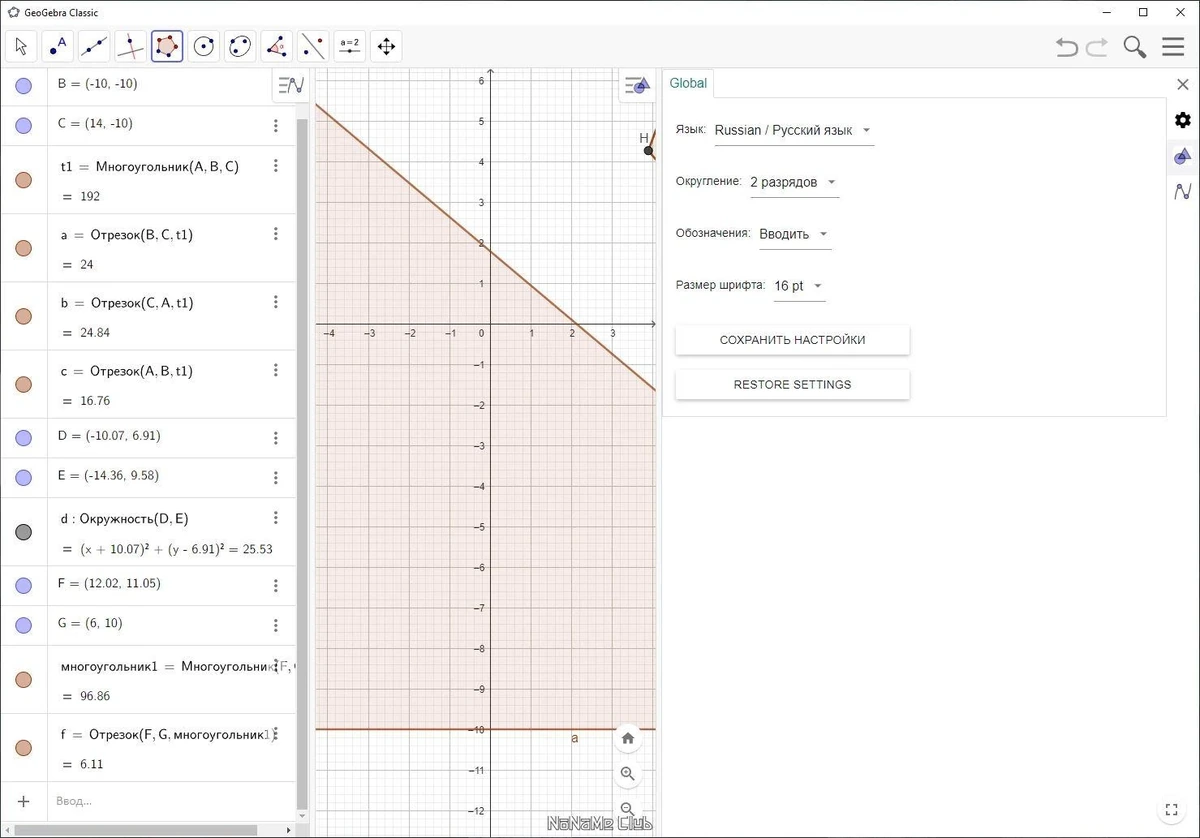Click the Redo arrow
Image resolution: width=1200 pixels, height=838 pixels.
[1097, 47]
